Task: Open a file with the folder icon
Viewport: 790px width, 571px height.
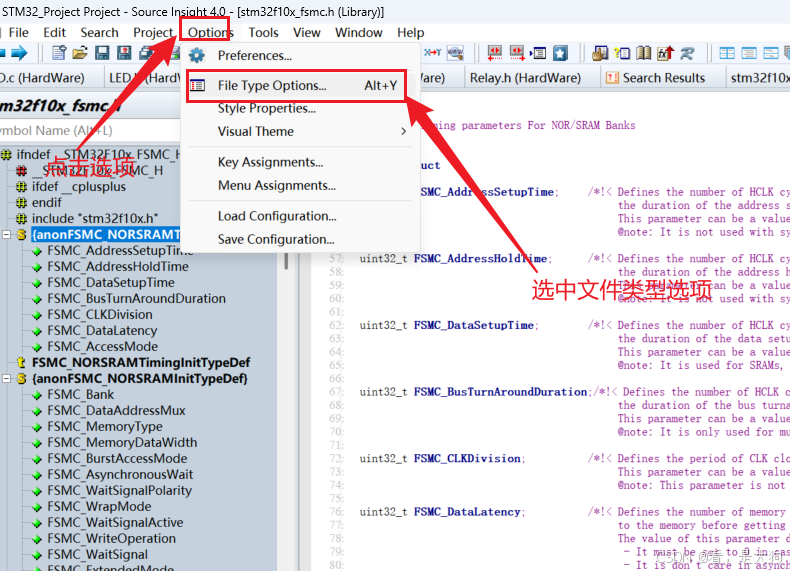Action: pos(80,53)
